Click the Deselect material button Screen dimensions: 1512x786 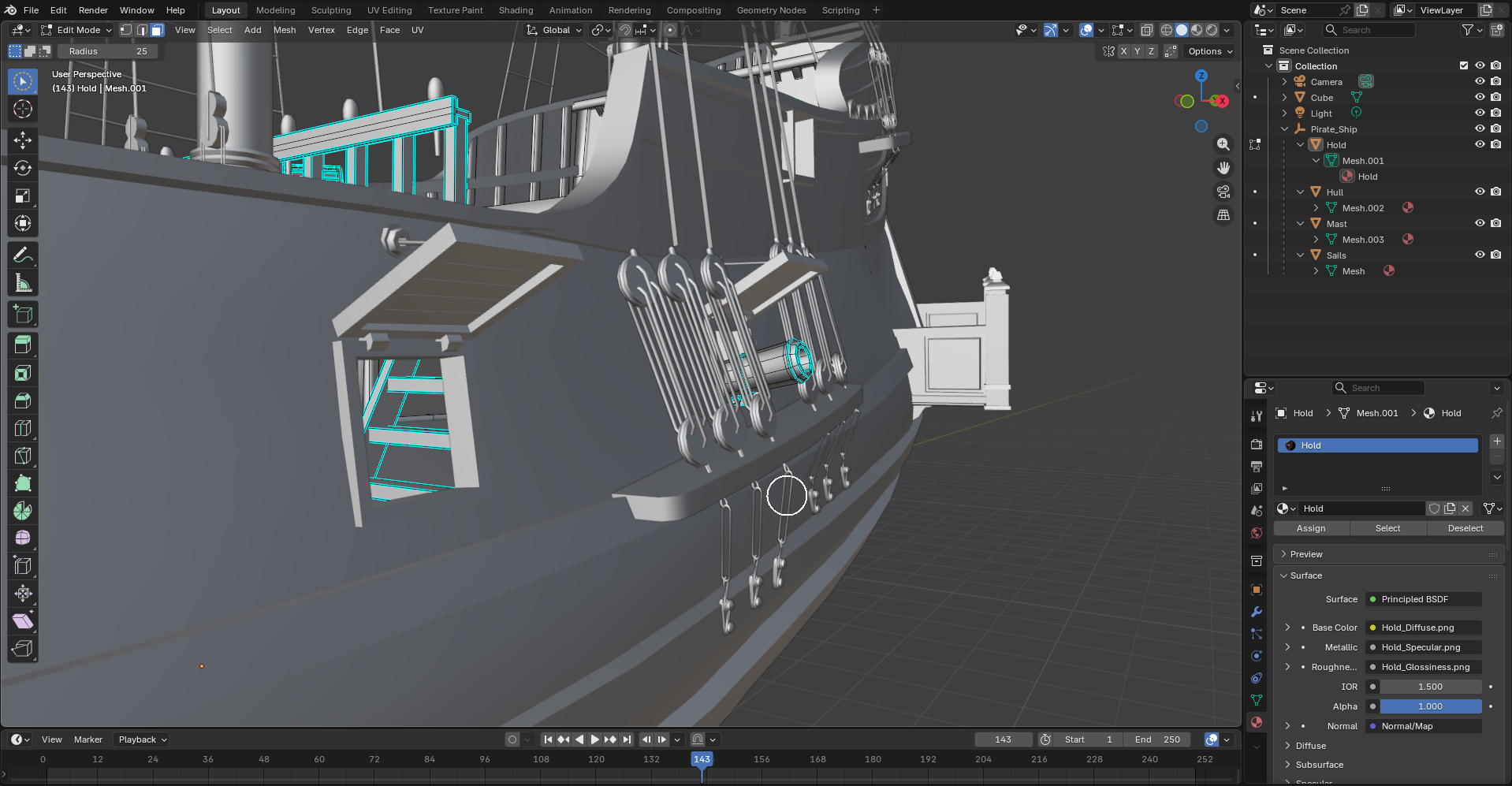click(1465, 528)
